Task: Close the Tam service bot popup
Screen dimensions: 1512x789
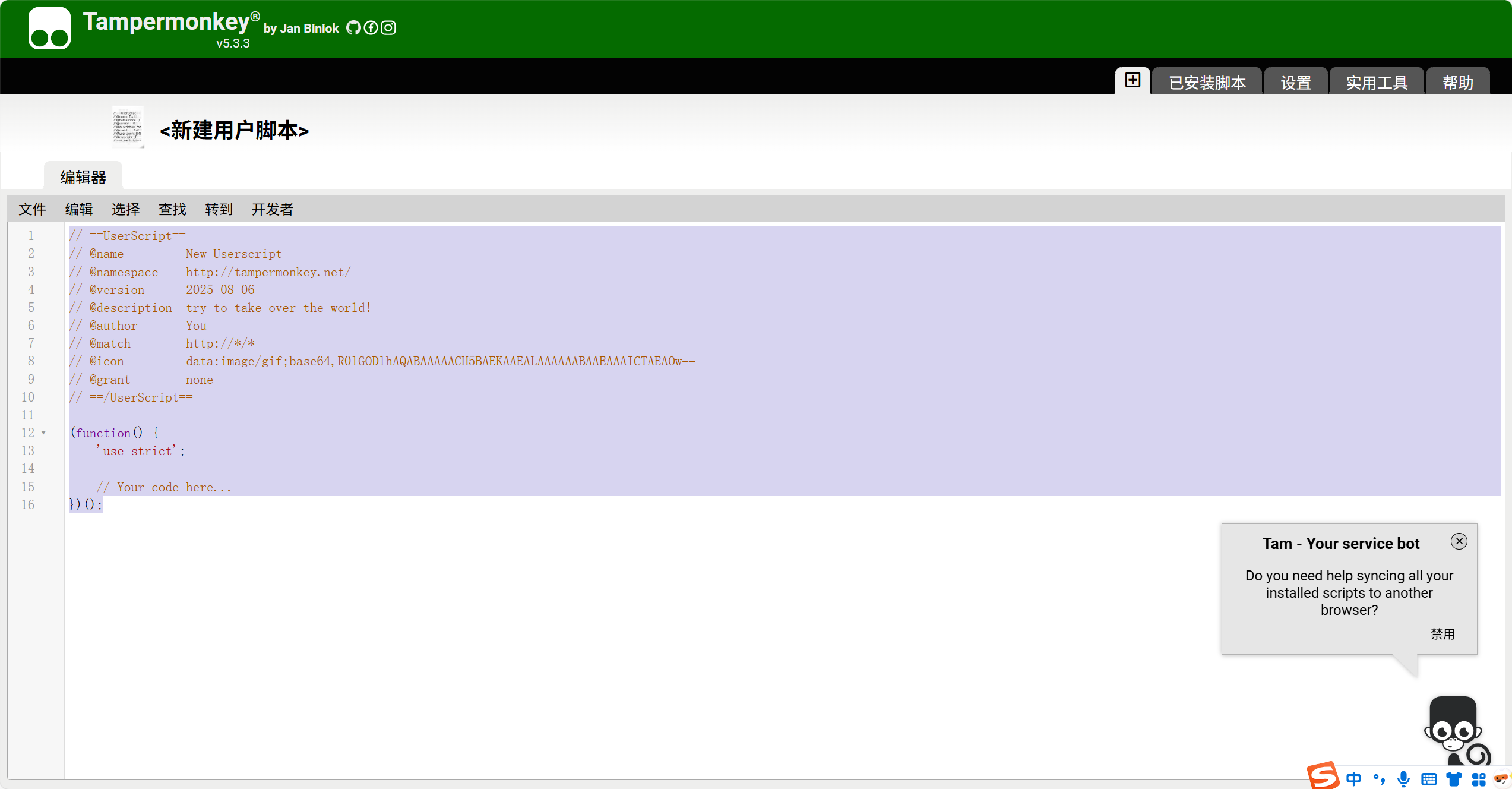Action: click(1459, 541)
